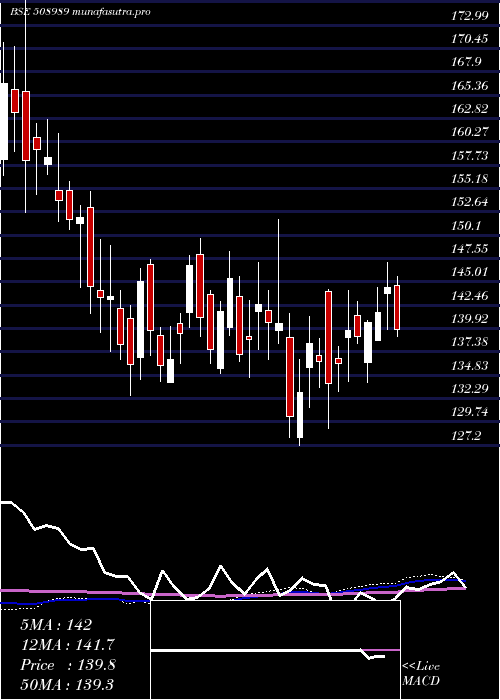Click the 5MA : 142 readout

(x=56, y=625)
